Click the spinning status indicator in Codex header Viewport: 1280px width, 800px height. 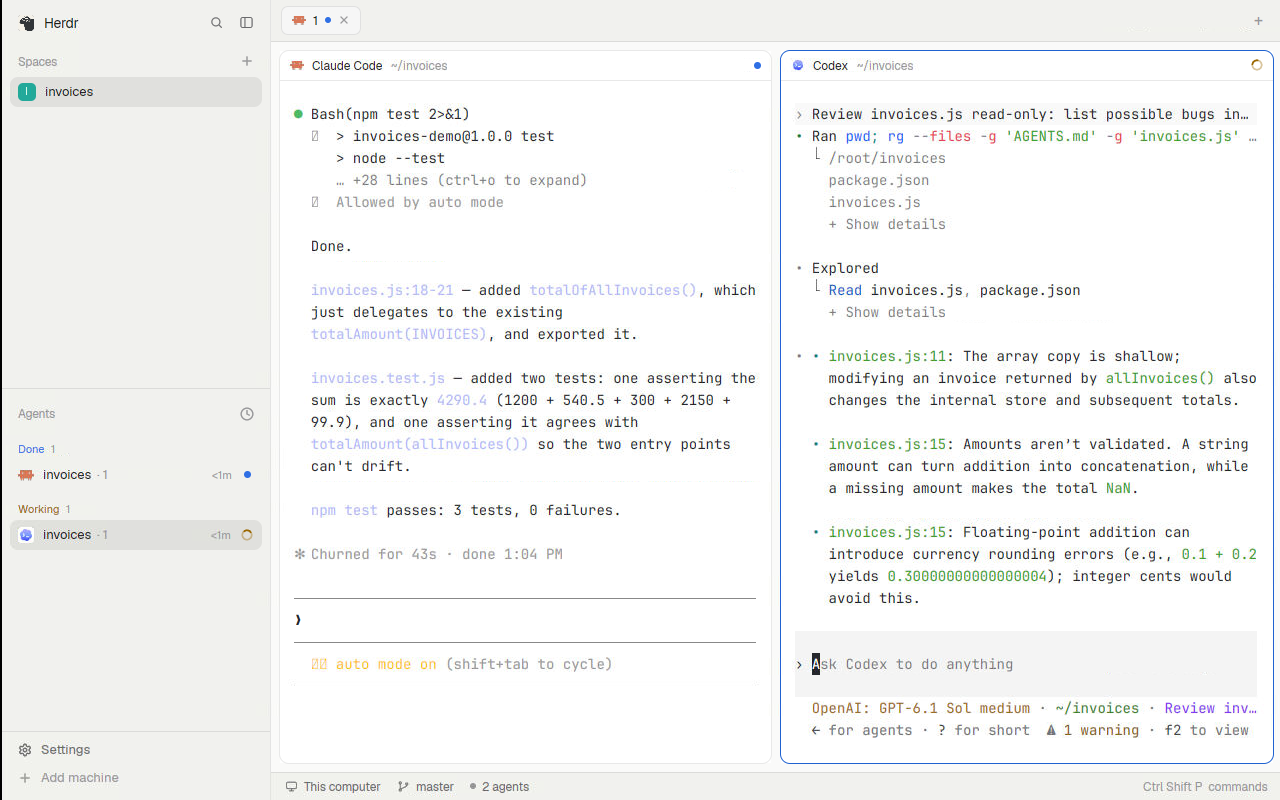(1257, 65)
